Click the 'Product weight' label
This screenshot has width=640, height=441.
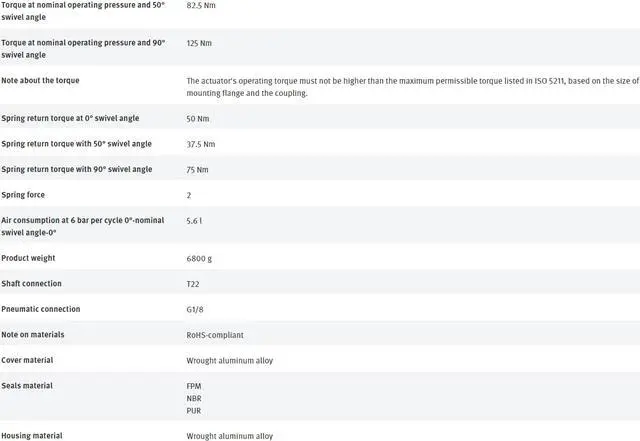click(28, 258)
